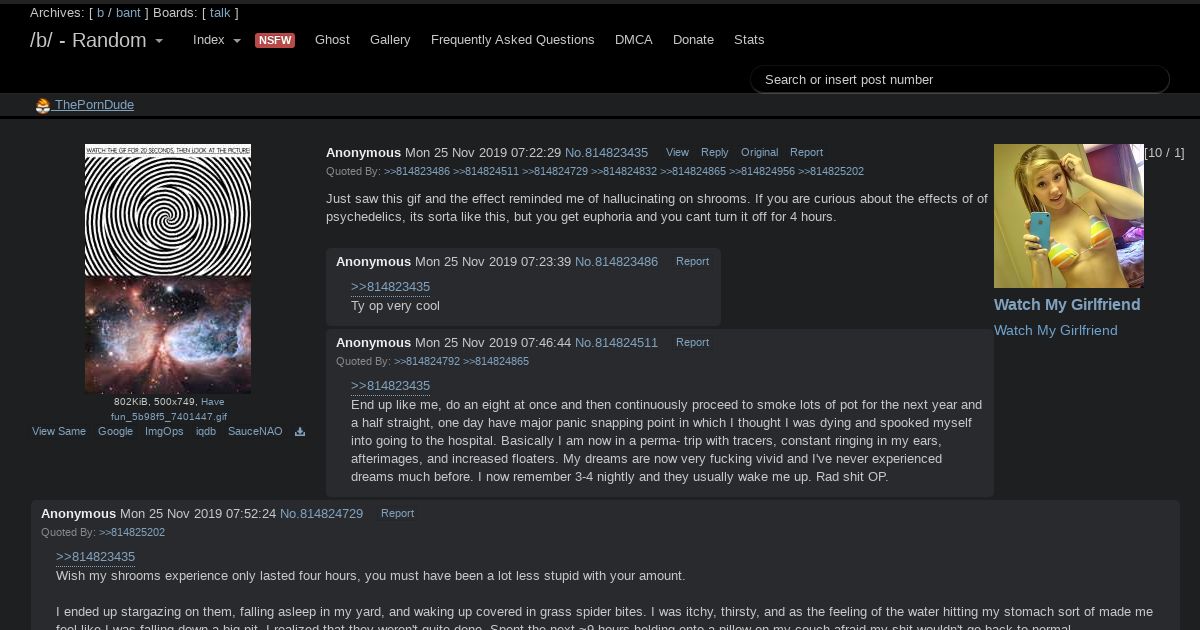This screenshot has width=1200, height=630.
Task: Click the [10 / 1] thread counter
Action: [1165, 153]
